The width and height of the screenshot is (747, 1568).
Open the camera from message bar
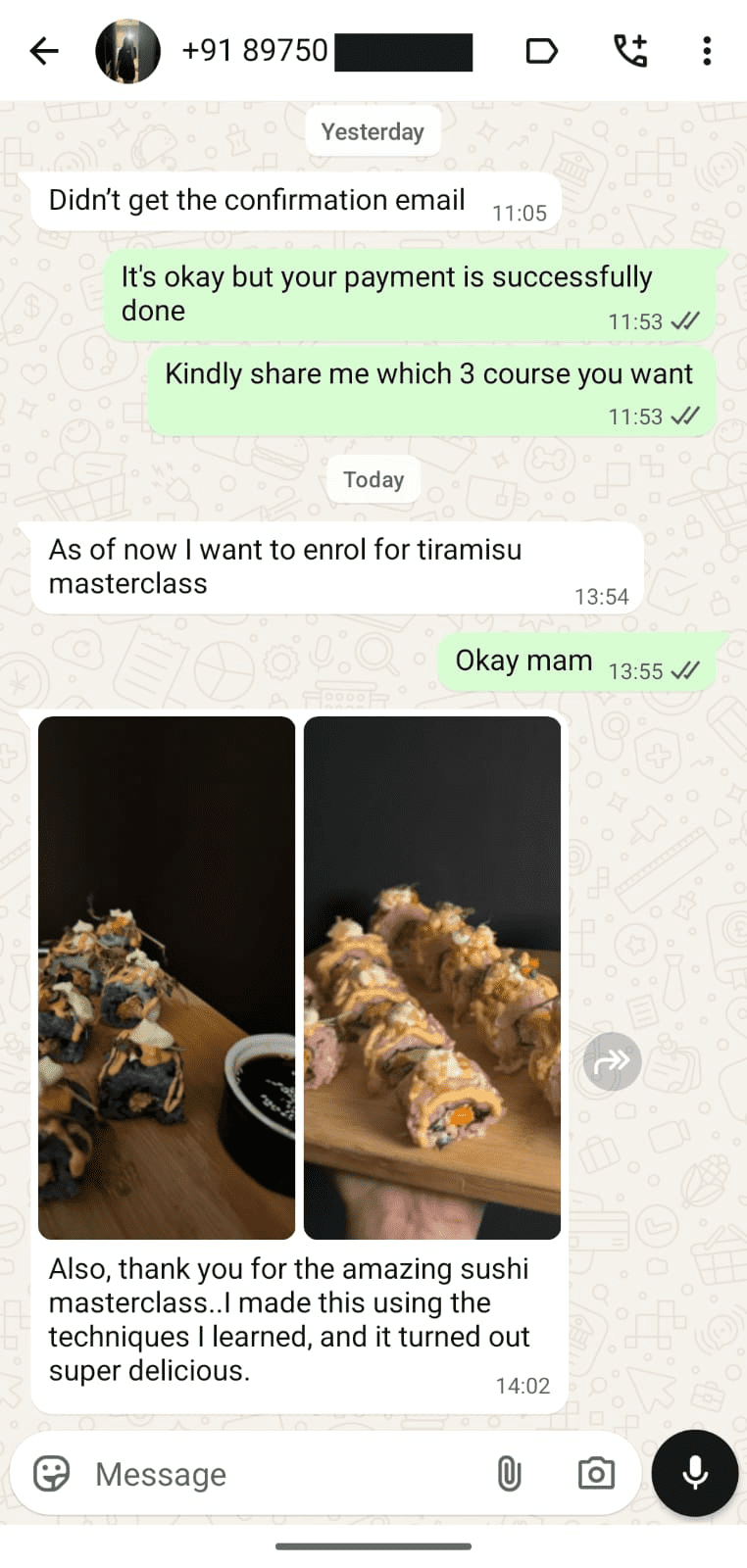click(596, 1473)
